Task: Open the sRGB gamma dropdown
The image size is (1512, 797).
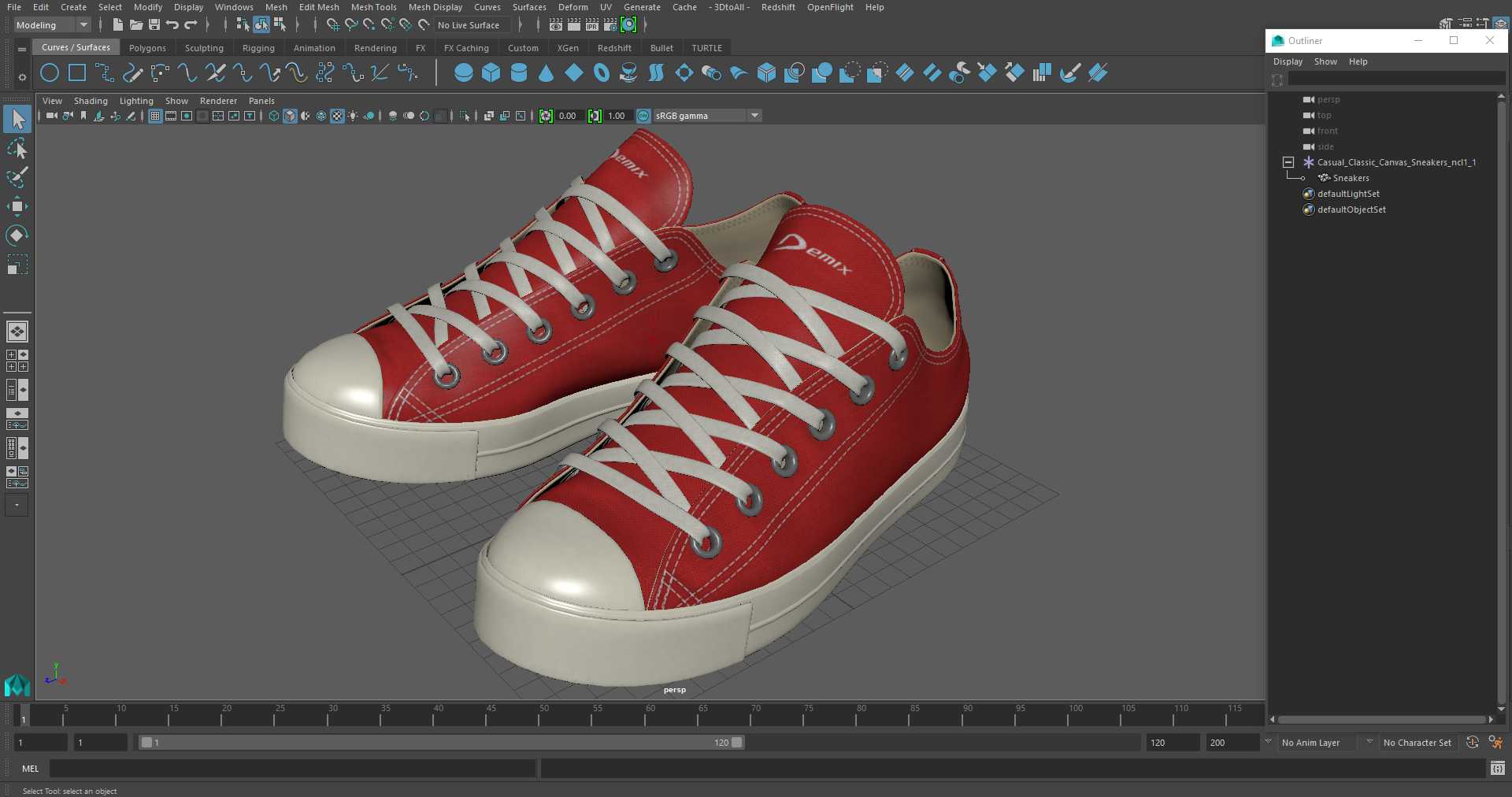Action: click(707, 116)
